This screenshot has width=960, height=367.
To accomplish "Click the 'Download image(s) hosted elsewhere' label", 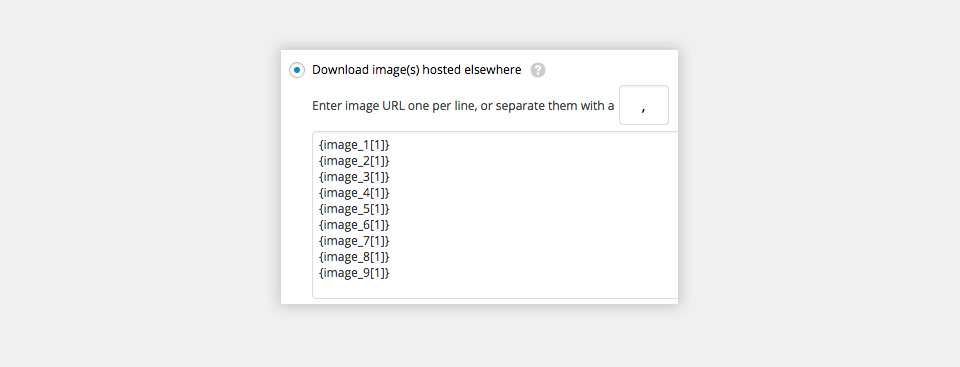I will click(x=416, y=70).
